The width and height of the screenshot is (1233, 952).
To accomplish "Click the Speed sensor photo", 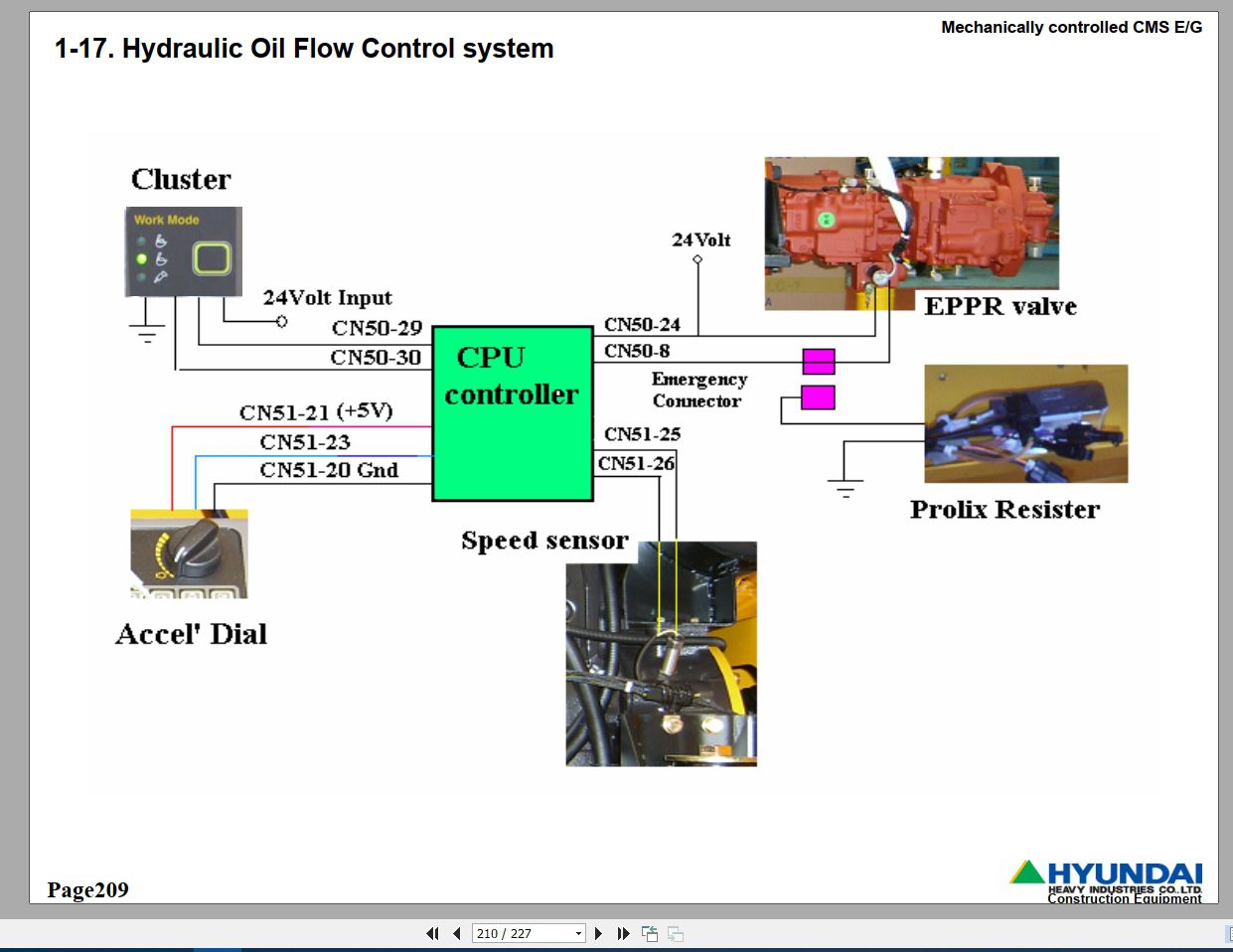I will click(x=662, y=654).
